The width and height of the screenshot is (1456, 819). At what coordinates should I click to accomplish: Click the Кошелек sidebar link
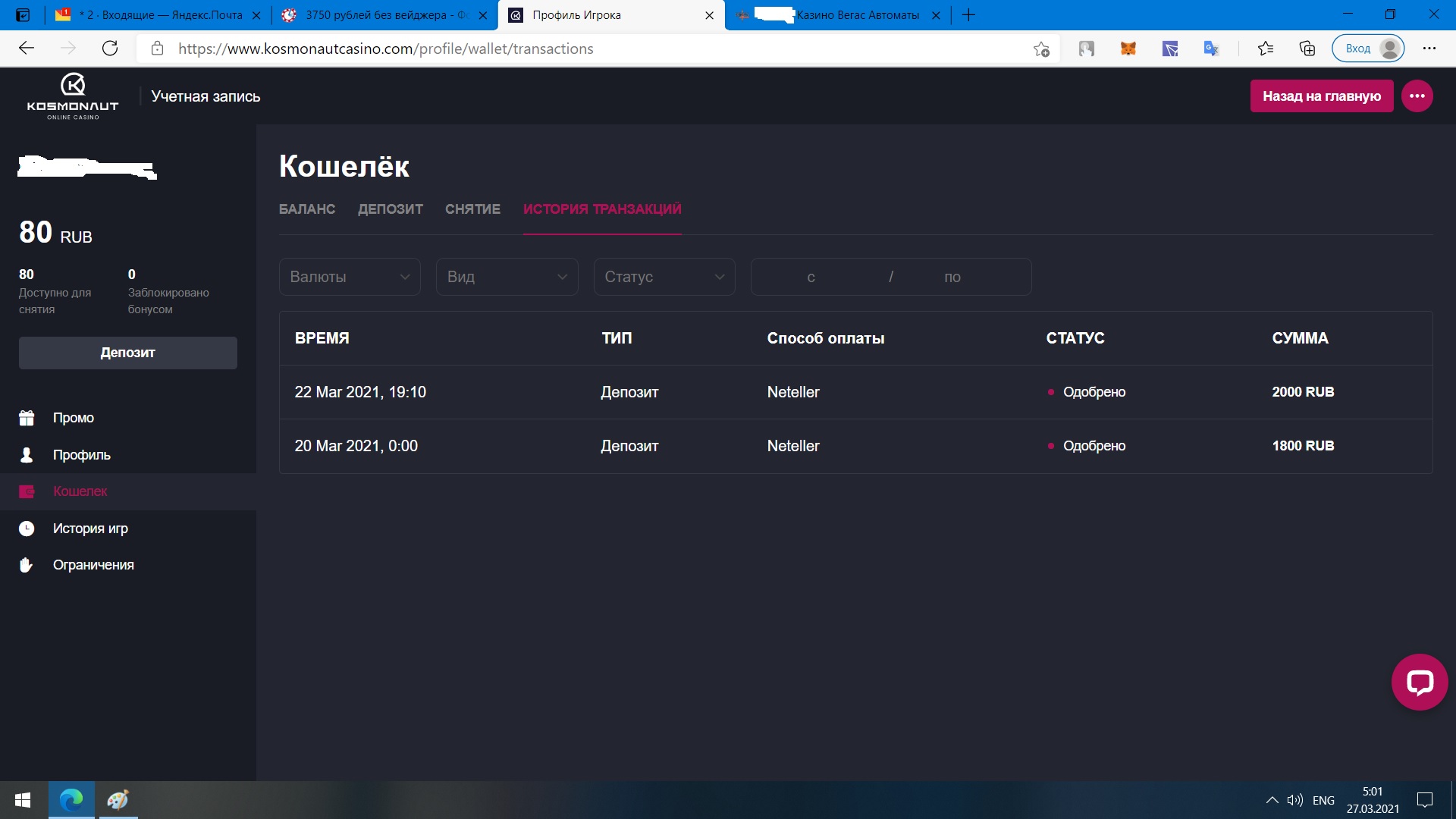80,491
